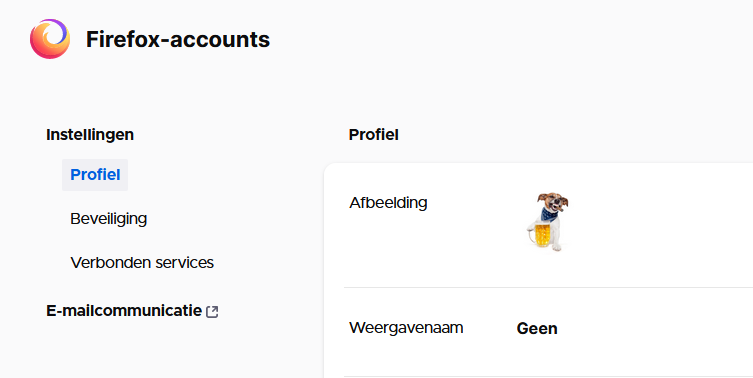Open the external link icon beside E-mailcommunicatie
The height and width of the screenshot is (378, 753).
click(x=212, y=312)
